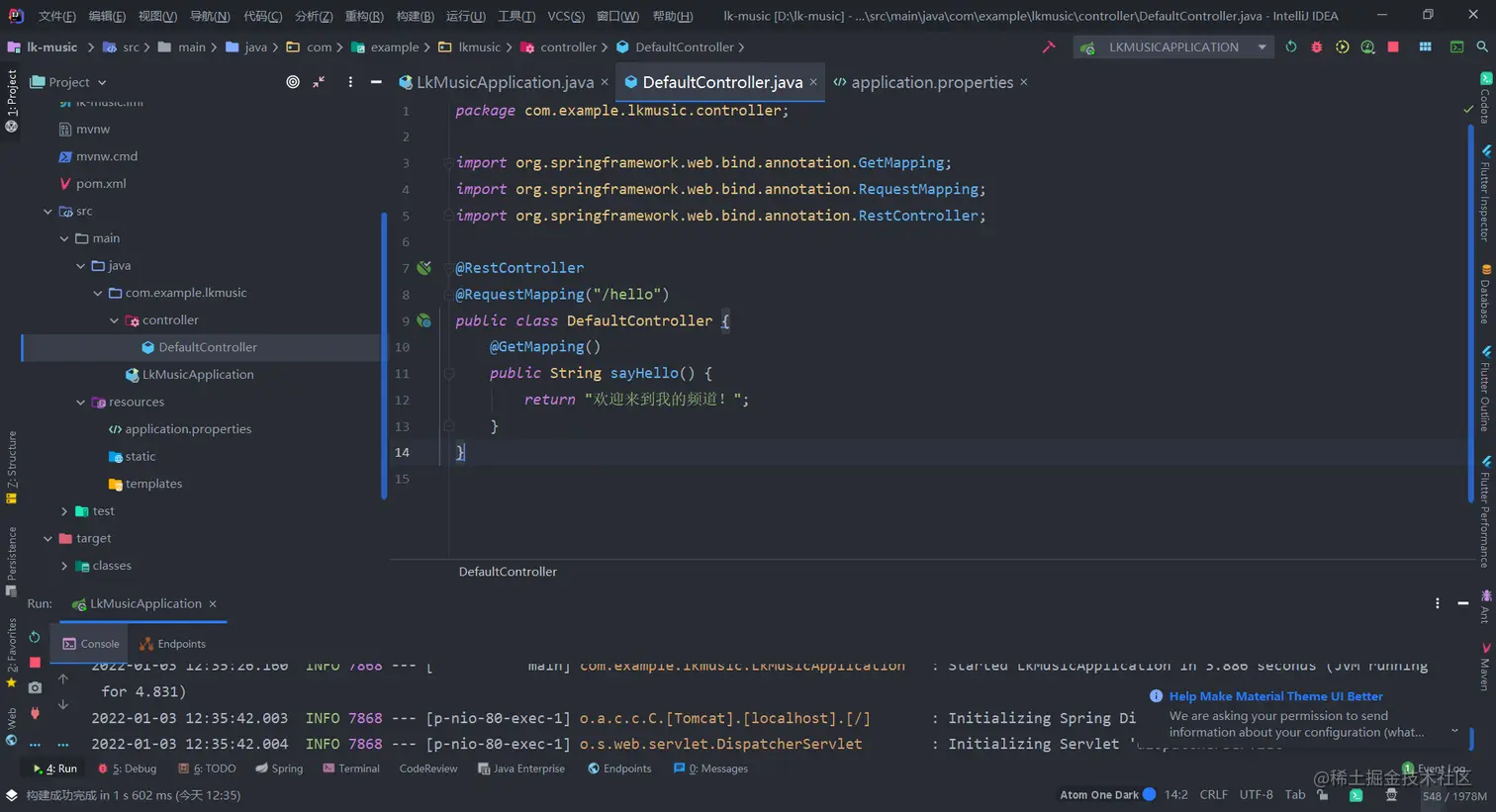This screenshot has height=812, width=1496.
Task: Open the 导航(N) menu
Action: [x=210, y=16]
